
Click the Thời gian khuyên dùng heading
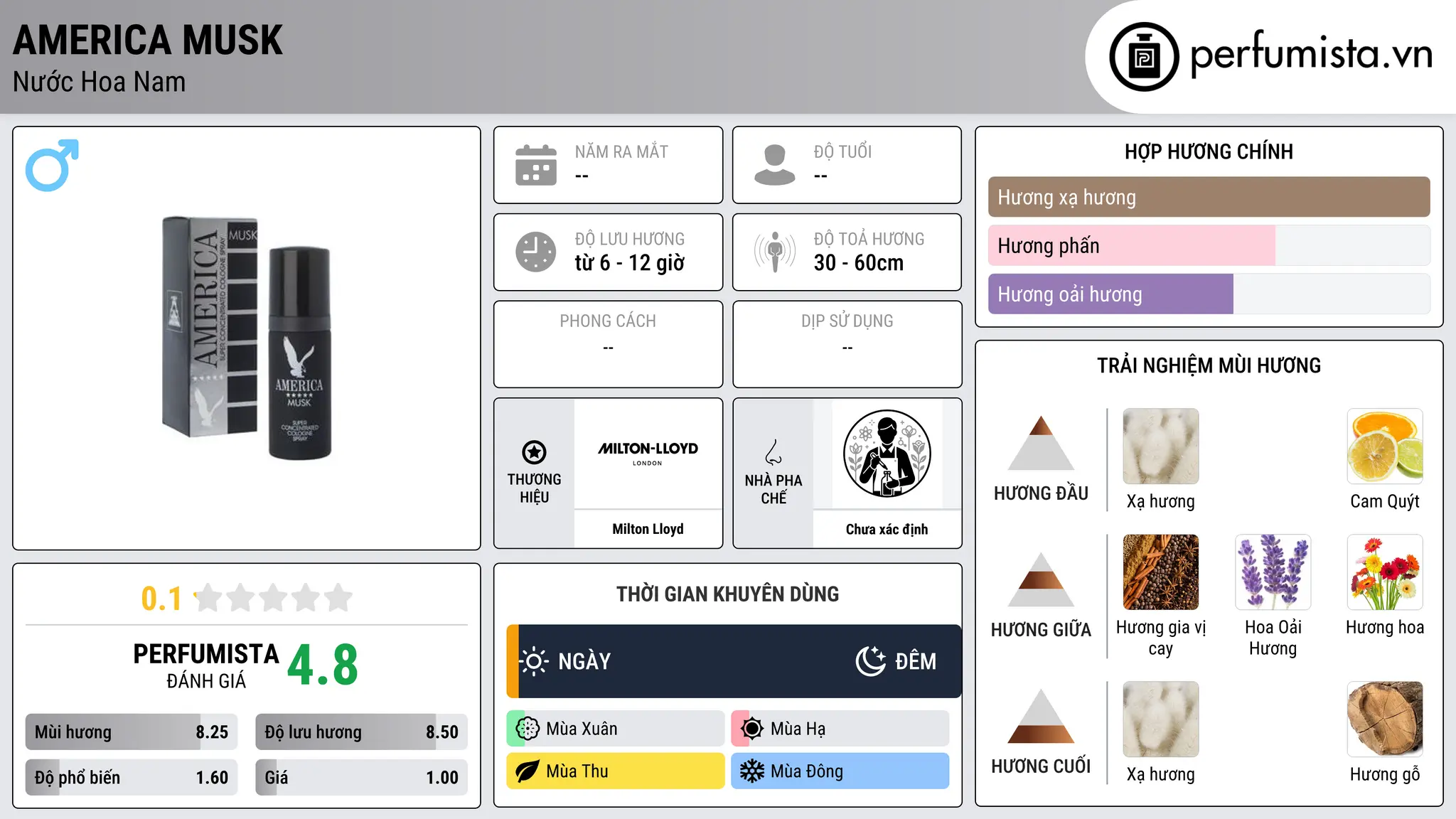(x=727, y=594)
